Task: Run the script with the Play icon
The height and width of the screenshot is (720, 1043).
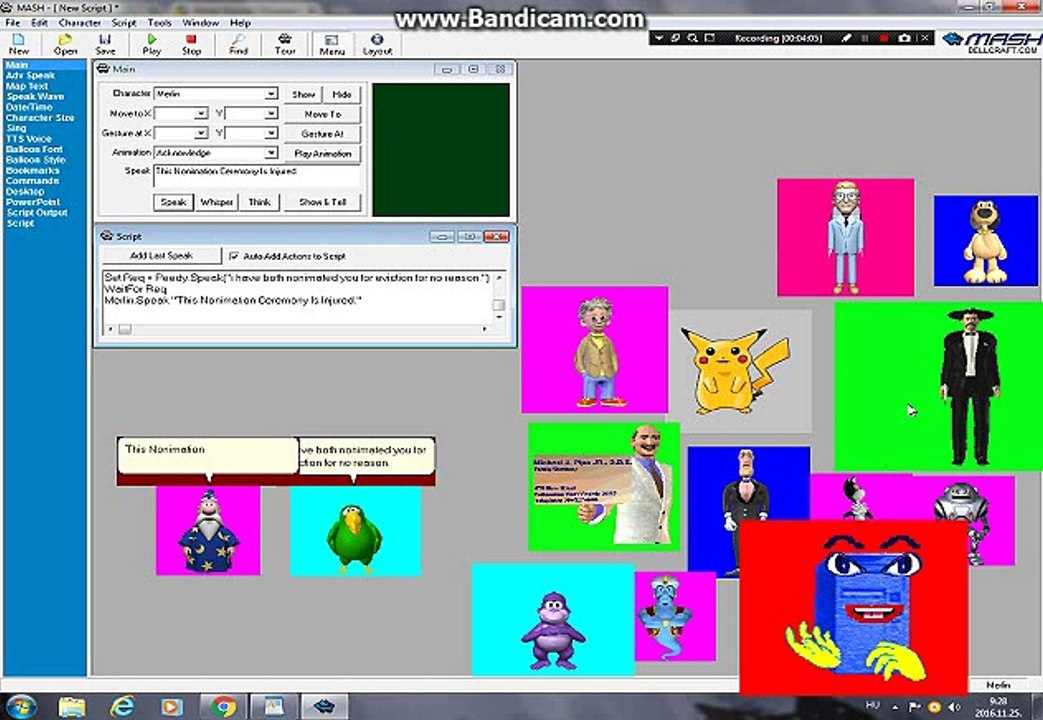Action: [152, 44]
